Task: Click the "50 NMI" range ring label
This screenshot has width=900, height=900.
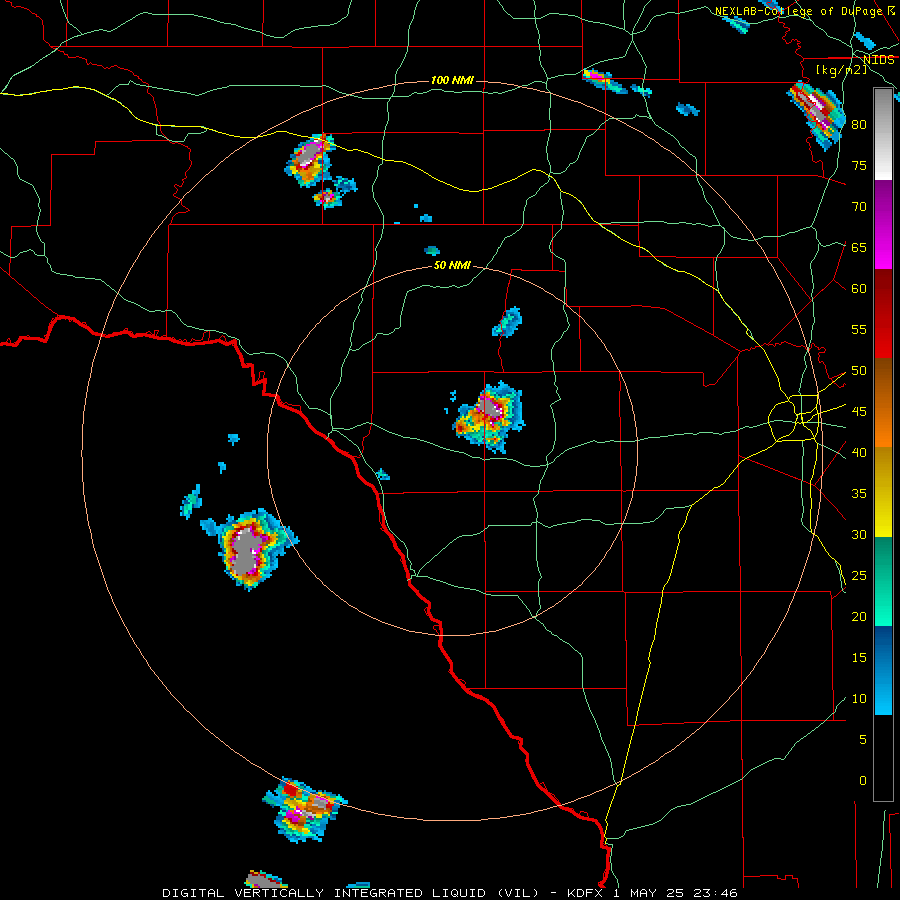Action: click(452, 265)
